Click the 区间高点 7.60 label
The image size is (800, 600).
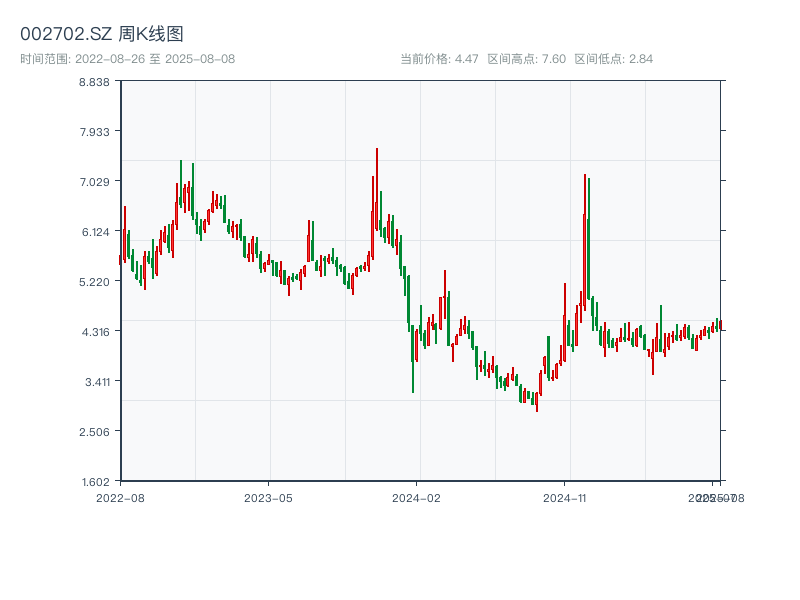point(527,59)
